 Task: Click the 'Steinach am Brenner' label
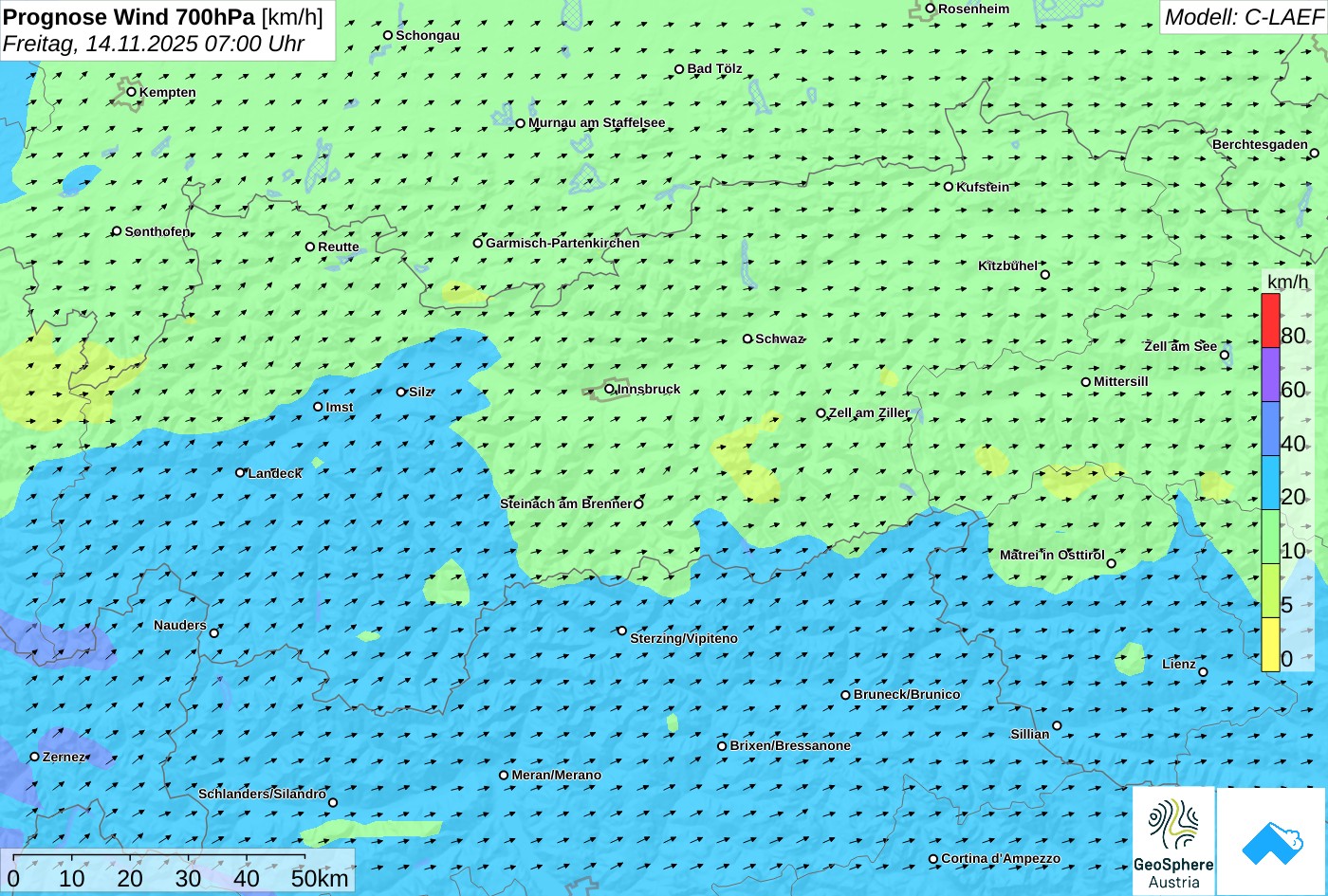tap(565, 503)
